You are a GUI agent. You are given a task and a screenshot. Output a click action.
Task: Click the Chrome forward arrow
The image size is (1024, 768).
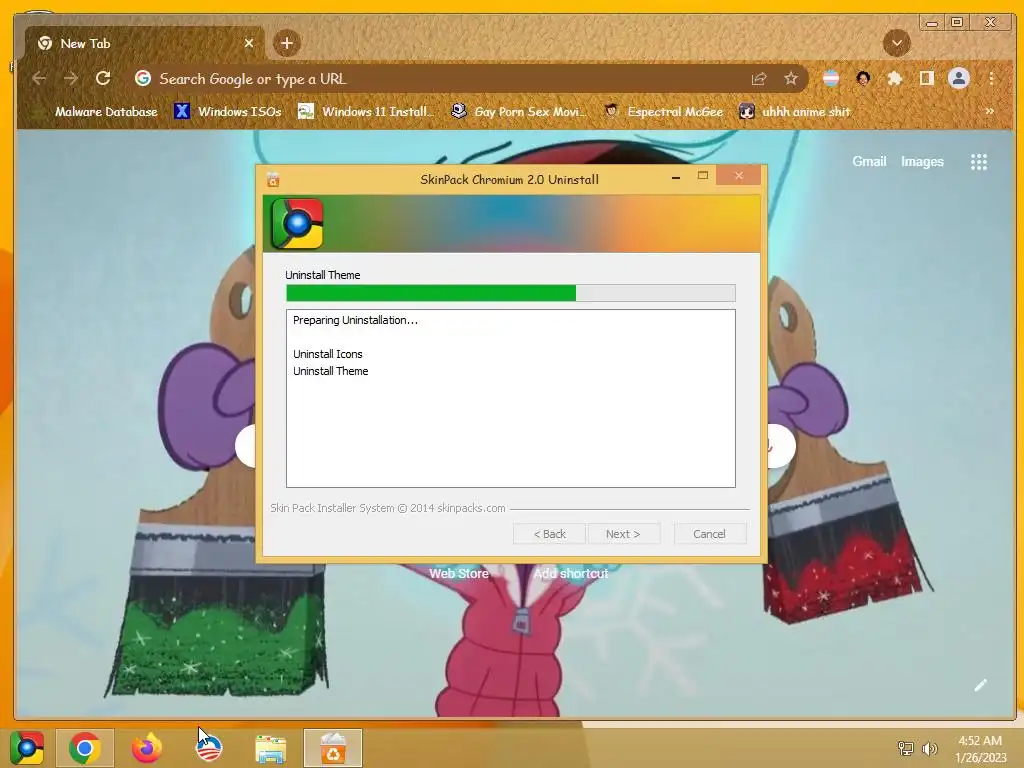(71, 79)
